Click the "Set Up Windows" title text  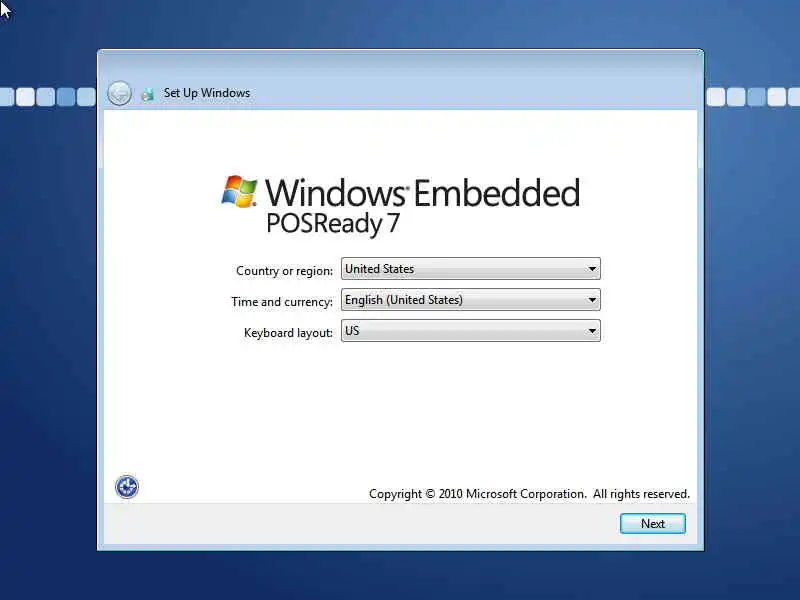[x=207, y=93]
